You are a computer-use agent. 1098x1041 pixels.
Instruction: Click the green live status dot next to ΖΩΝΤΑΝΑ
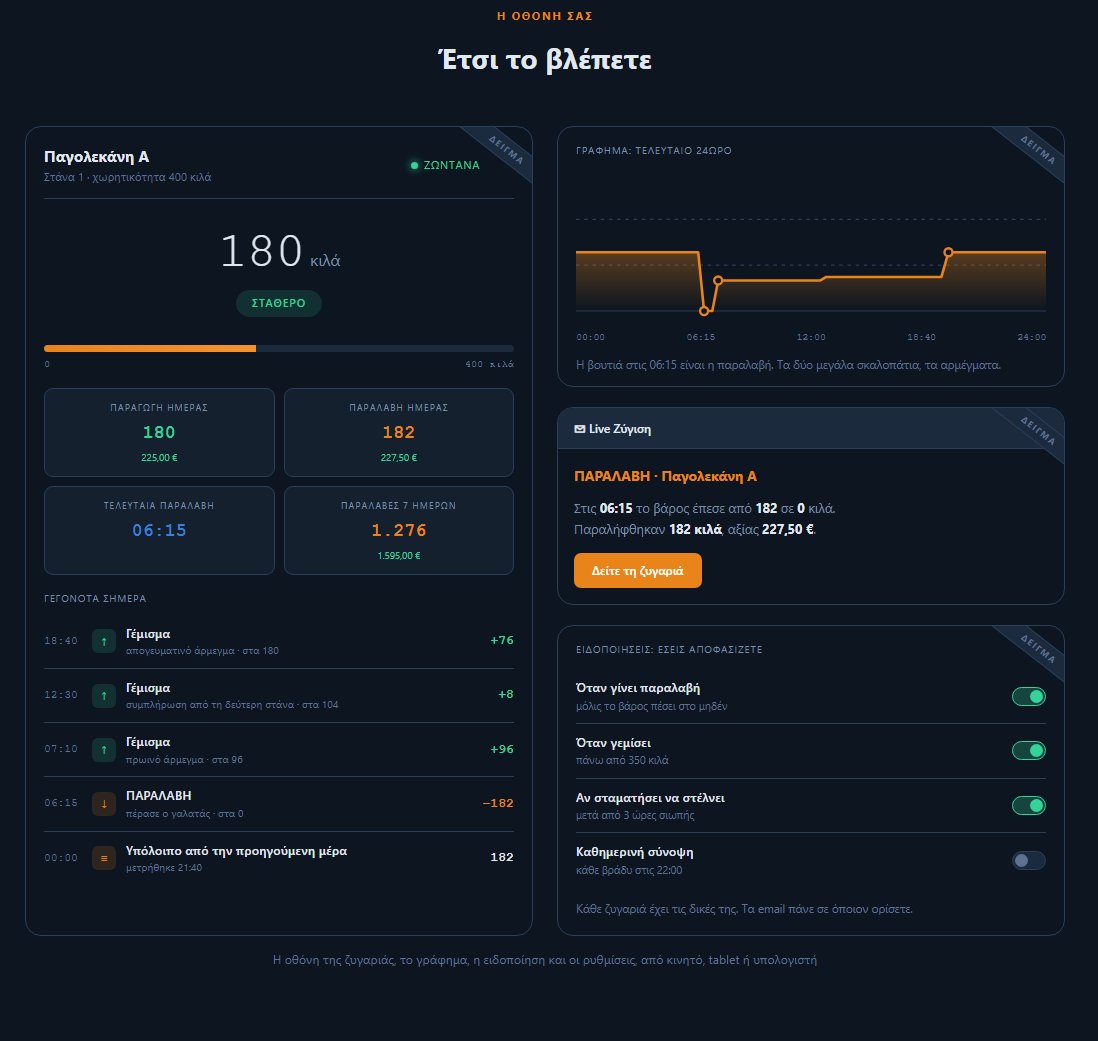pyautogui.click(x=414, y=165)
